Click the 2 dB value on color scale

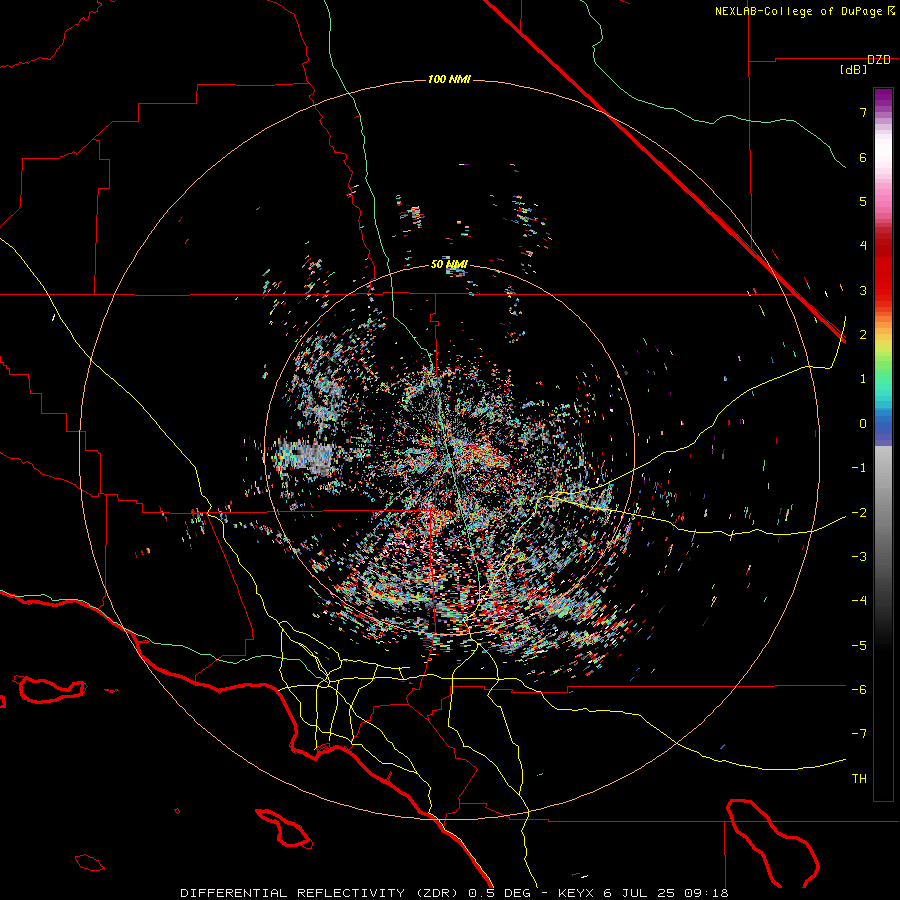pos(863,335)
